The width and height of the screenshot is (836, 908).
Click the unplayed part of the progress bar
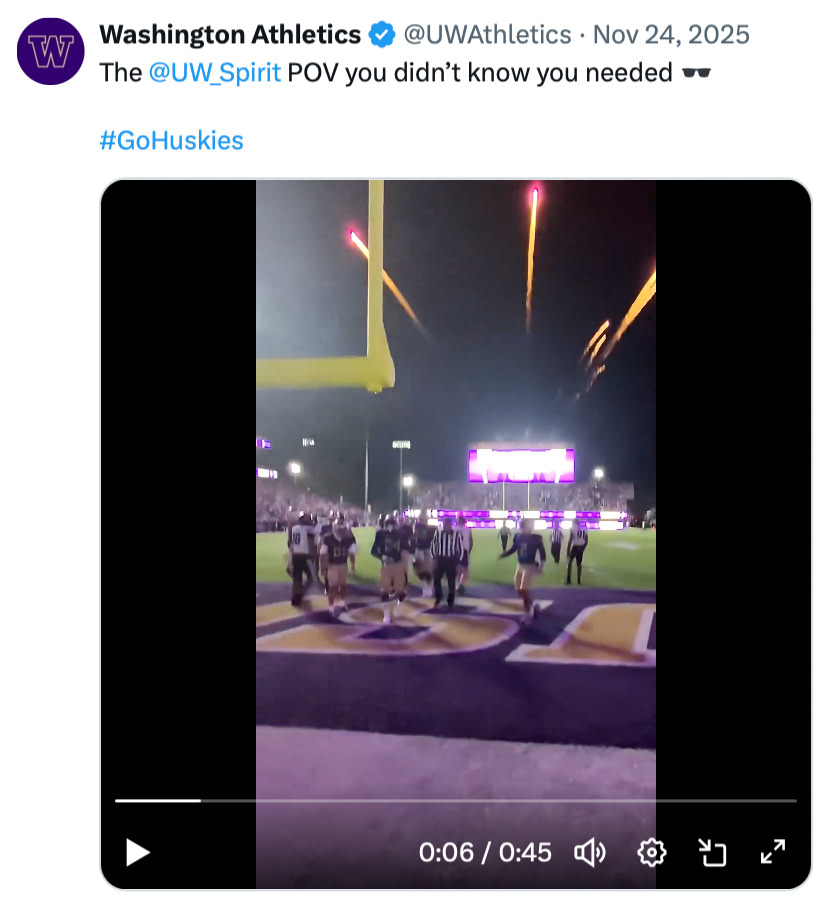500,801
